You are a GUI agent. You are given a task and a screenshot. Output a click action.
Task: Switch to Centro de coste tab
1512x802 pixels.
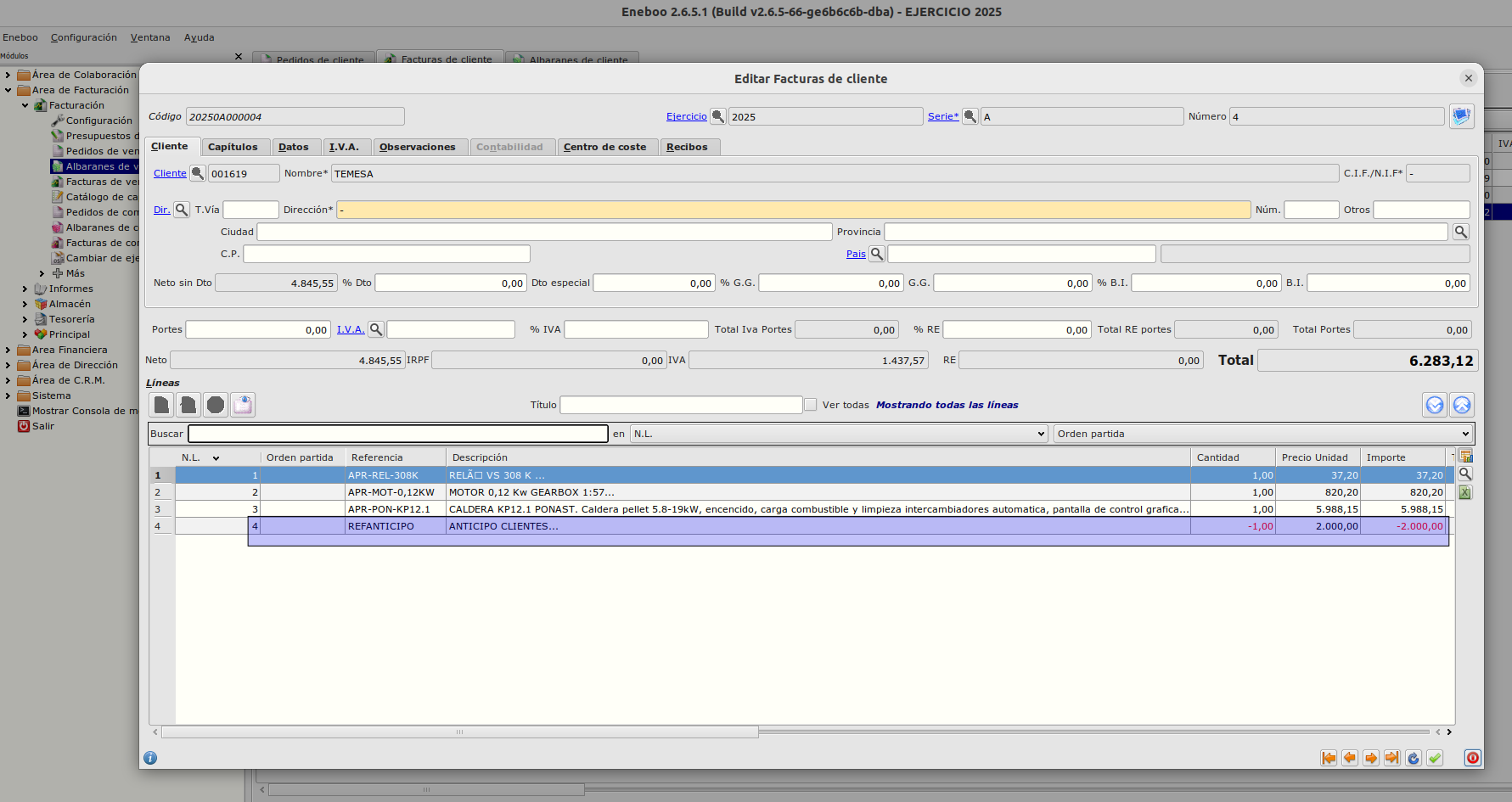[605, 147]
